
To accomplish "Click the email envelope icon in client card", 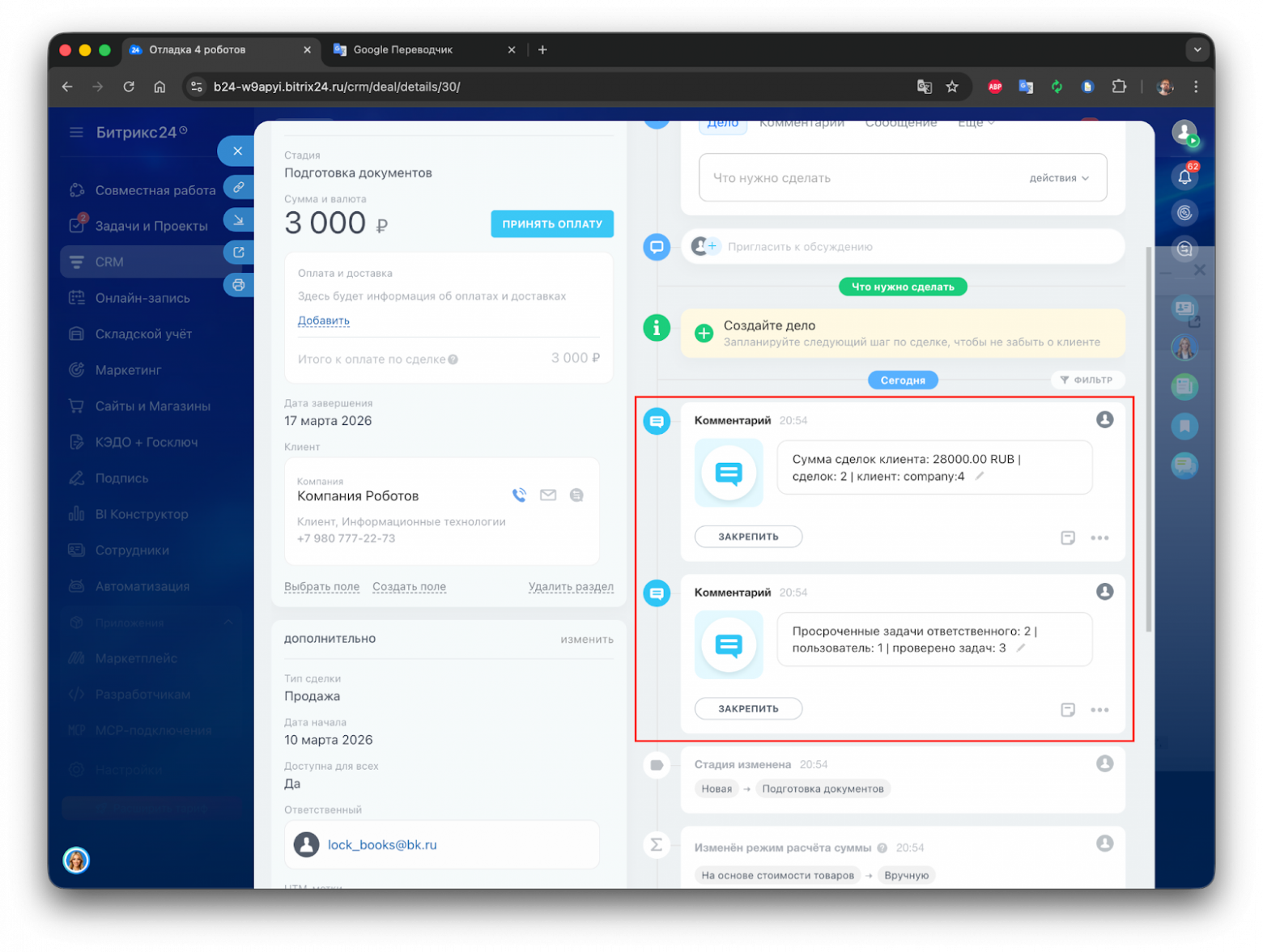I will tap(548, 495).
